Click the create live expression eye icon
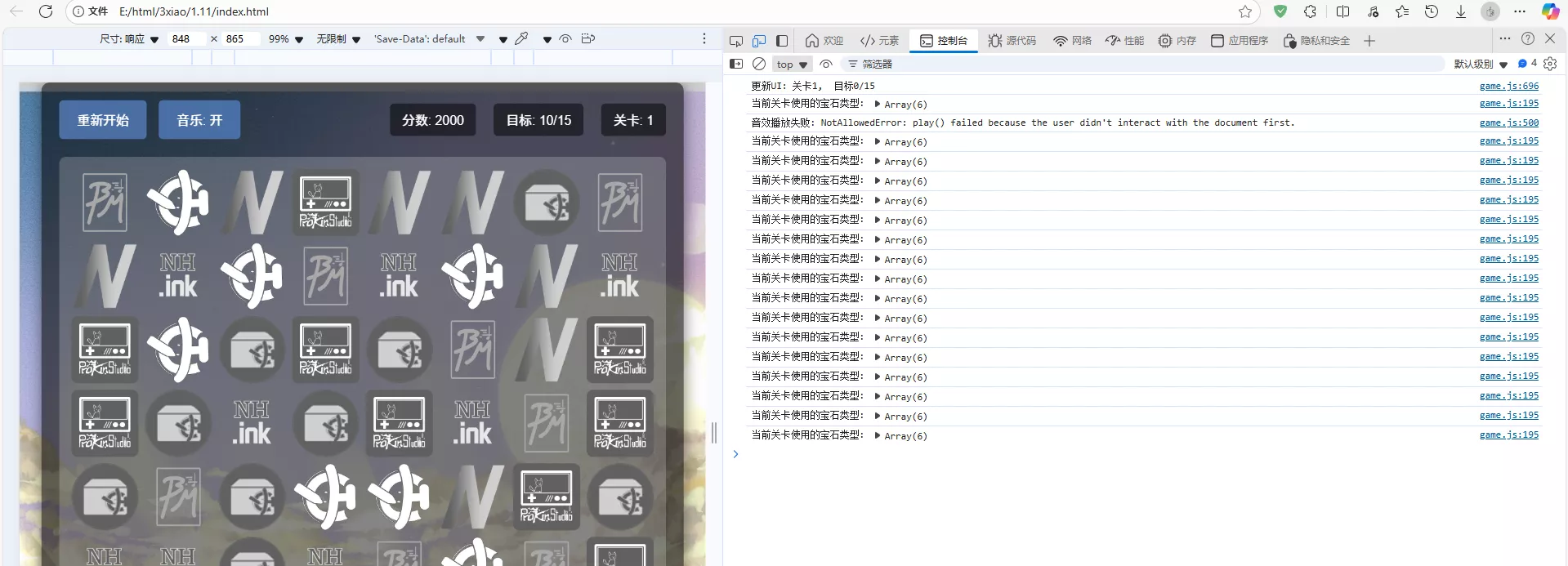The height and width of the screenshot is (566, 1568). point(826,64)
